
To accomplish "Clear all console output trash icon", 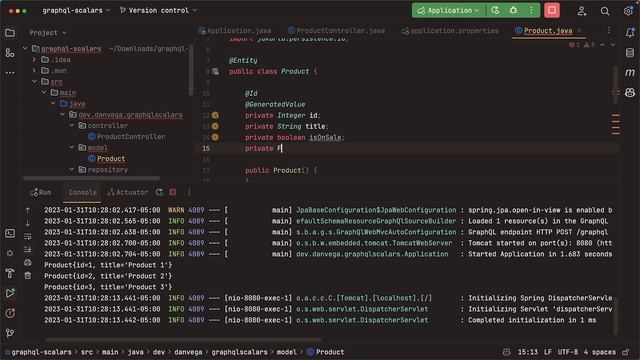I will (28, 276).
